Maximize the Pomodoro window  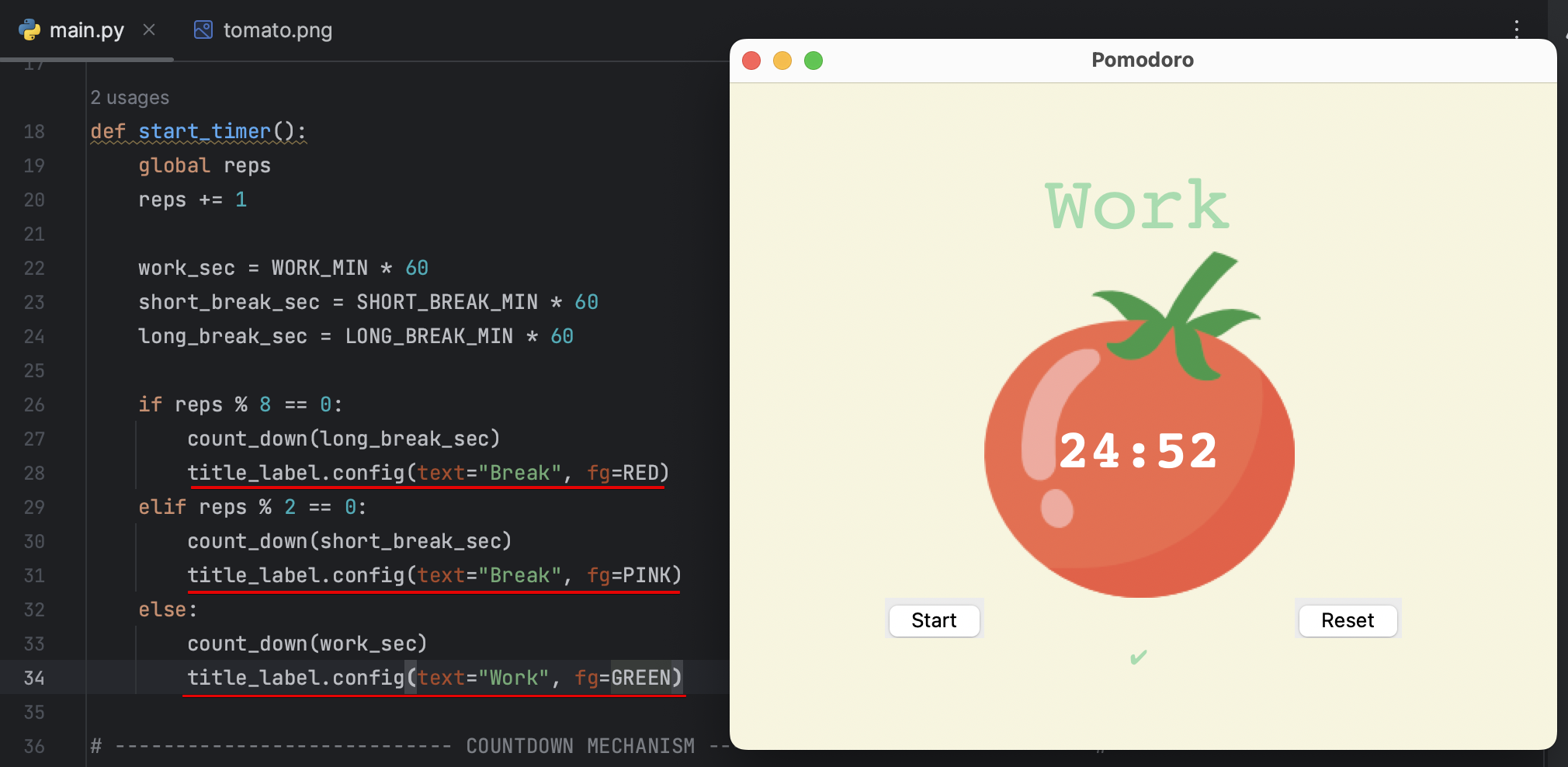click(x=813, y=61)
